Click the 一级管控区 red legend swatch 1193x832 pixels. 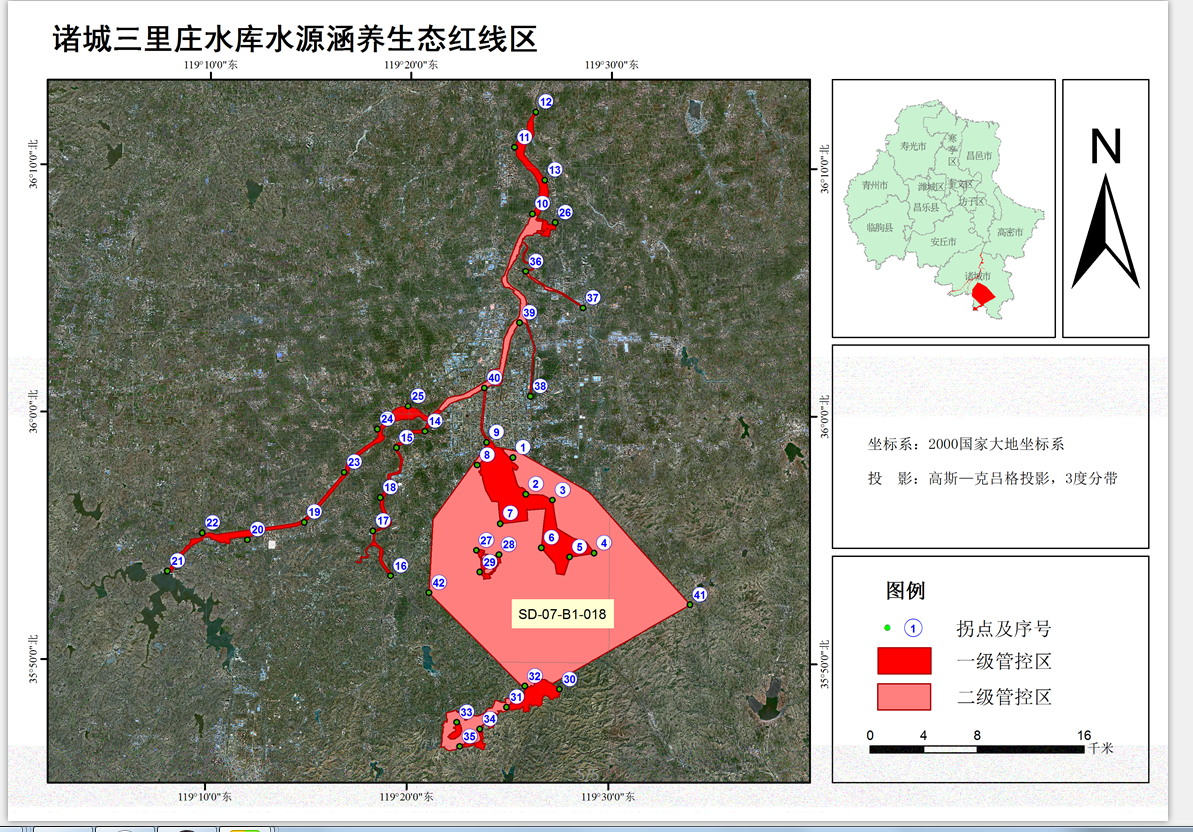click(x=903, y=661)
